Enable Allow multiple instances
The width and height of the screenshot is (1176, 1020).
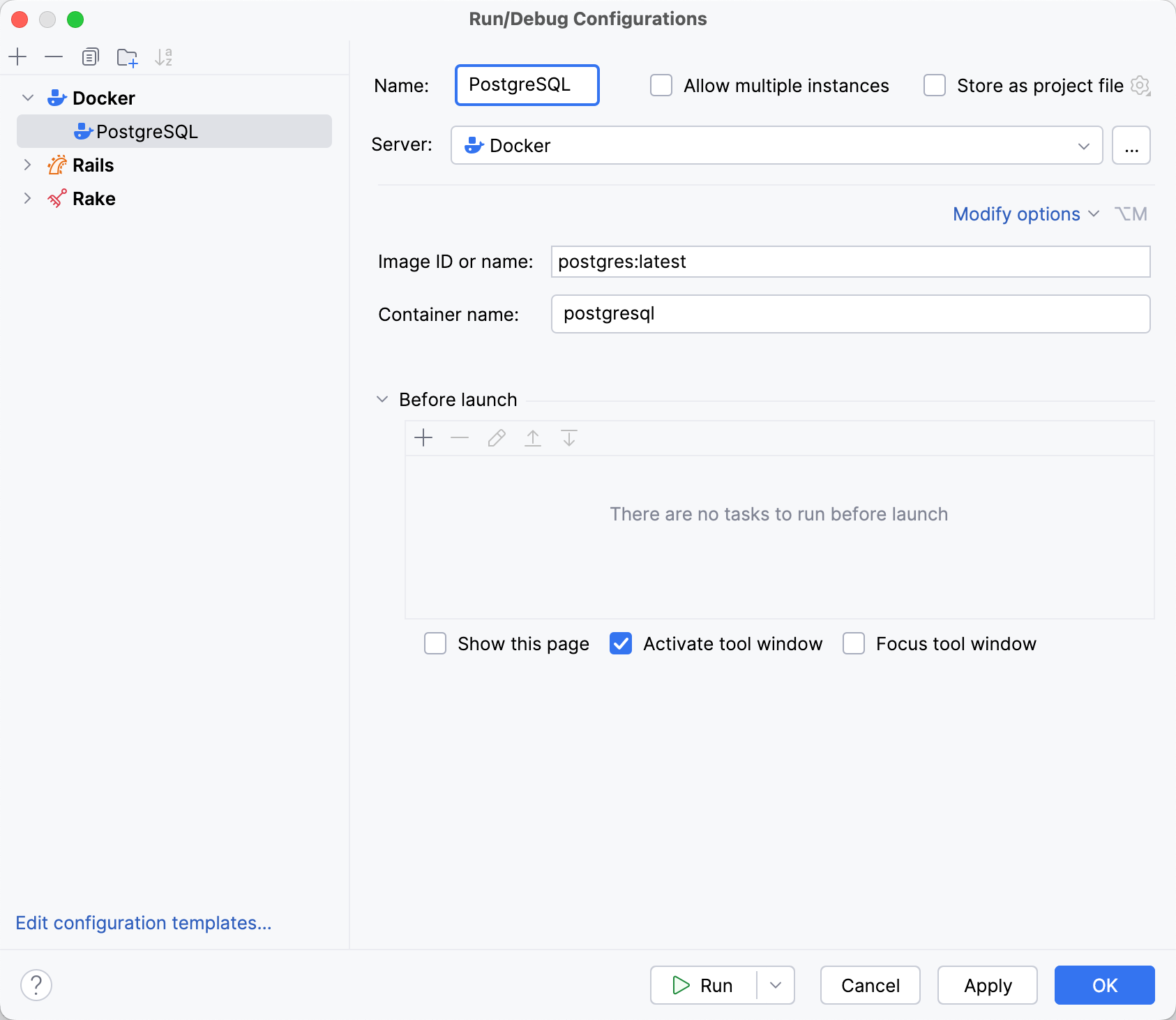(x=661, y=85)
